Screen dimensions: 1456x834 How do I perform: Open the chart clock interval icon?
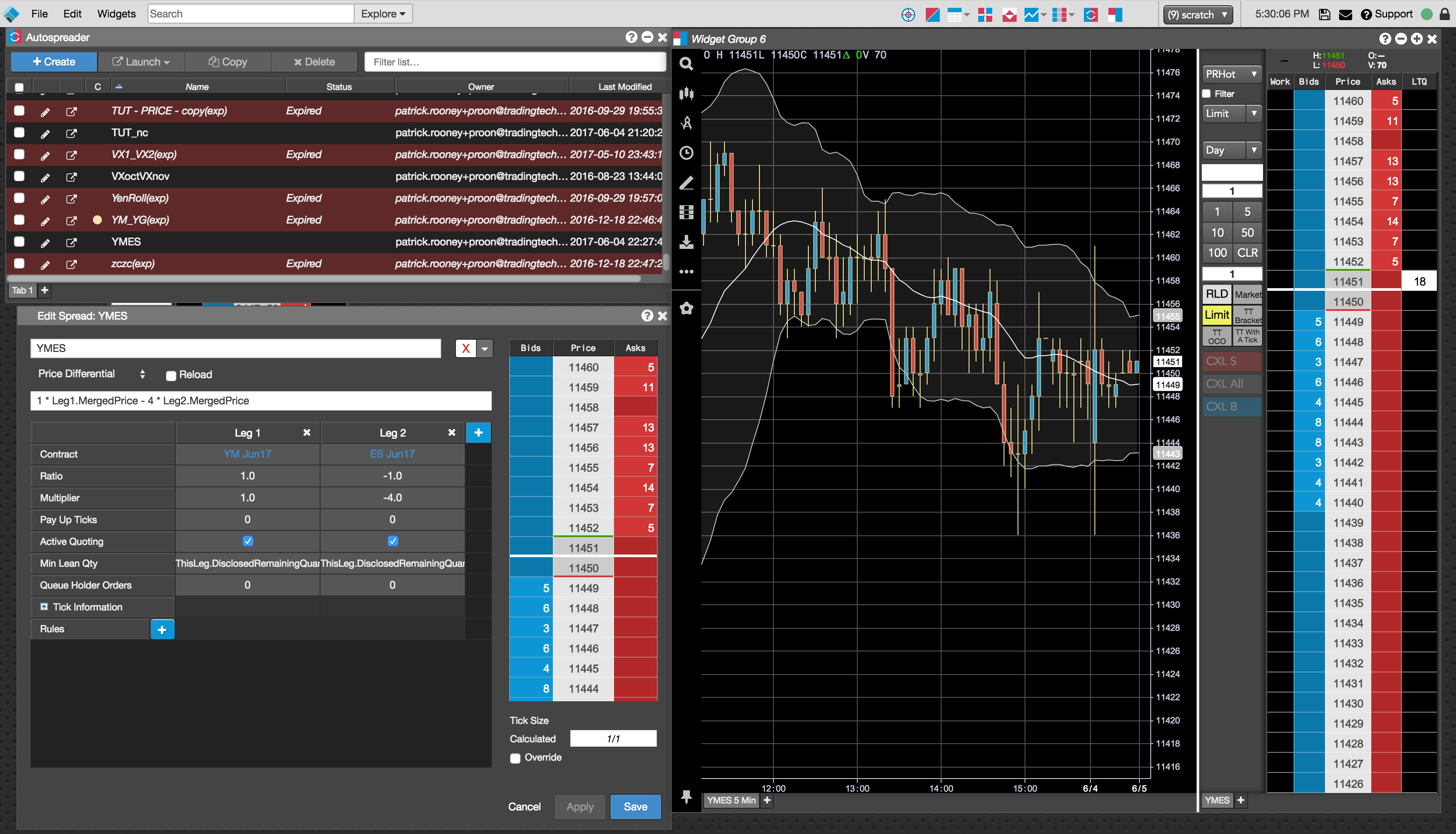point(686,153)
